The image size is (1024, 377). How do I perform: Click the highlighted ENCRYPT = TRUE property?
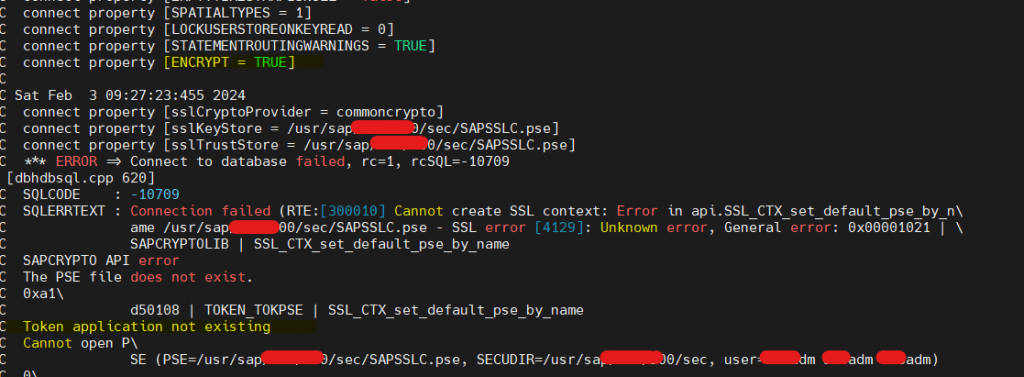pyautogui.click(x=229, y=63)
